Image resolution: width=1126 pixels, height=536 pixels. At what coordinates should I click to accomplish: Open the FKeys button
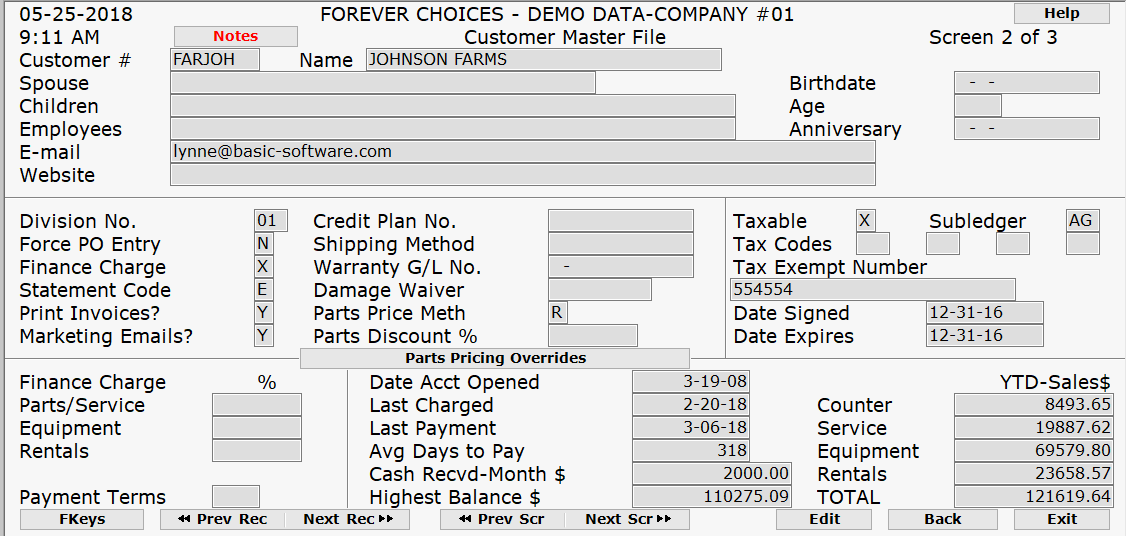coord(82,520)
